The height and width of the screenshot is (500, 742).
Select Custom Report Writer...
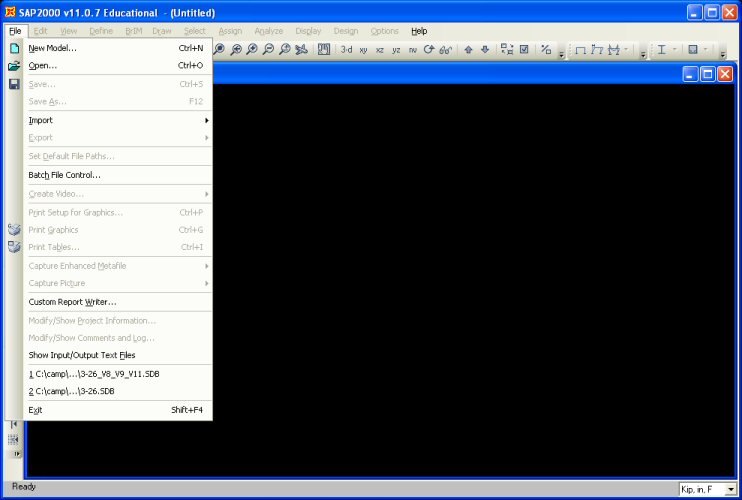[117, 302]
